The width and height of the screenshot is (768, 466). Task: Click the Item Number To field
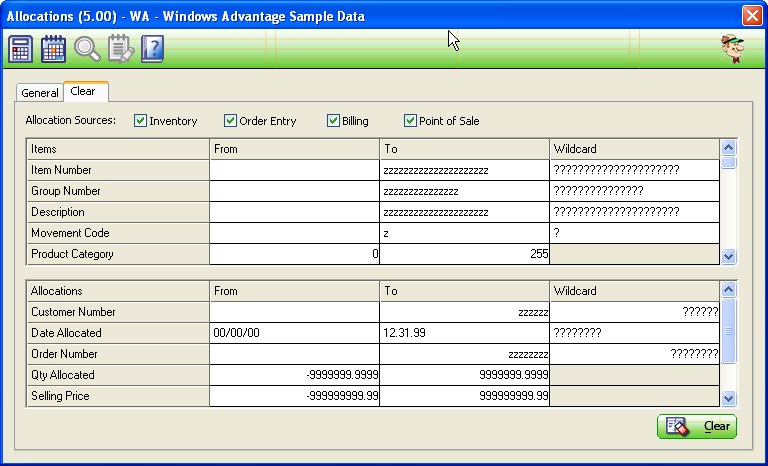click(x=464, y=170)
